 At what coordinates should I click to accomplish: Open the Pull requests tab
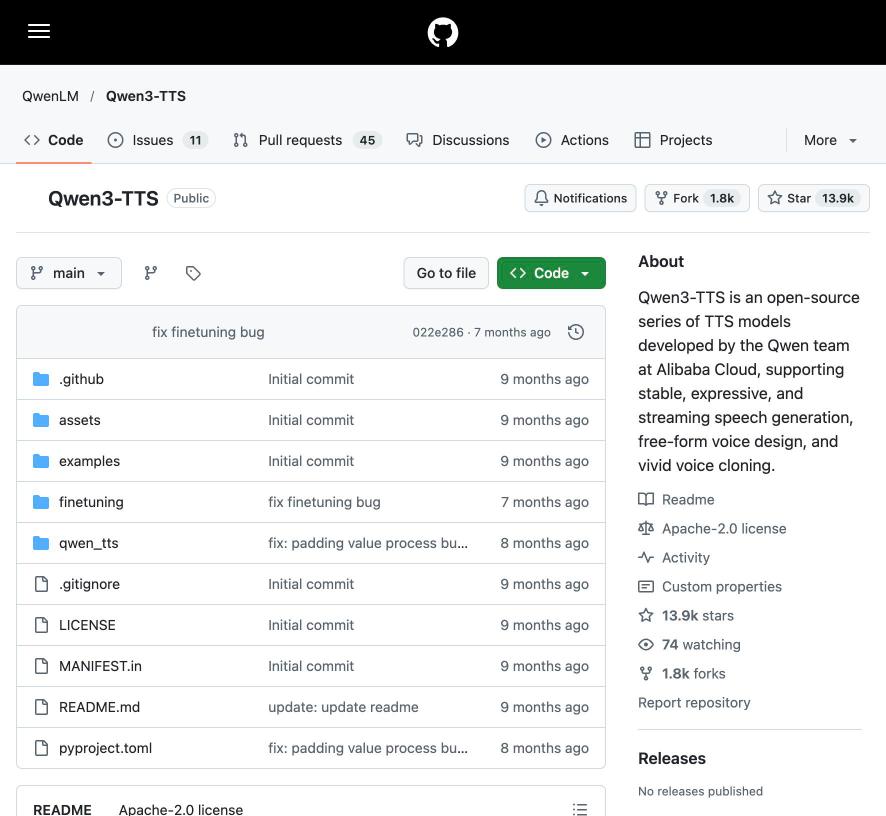(307, 140)
